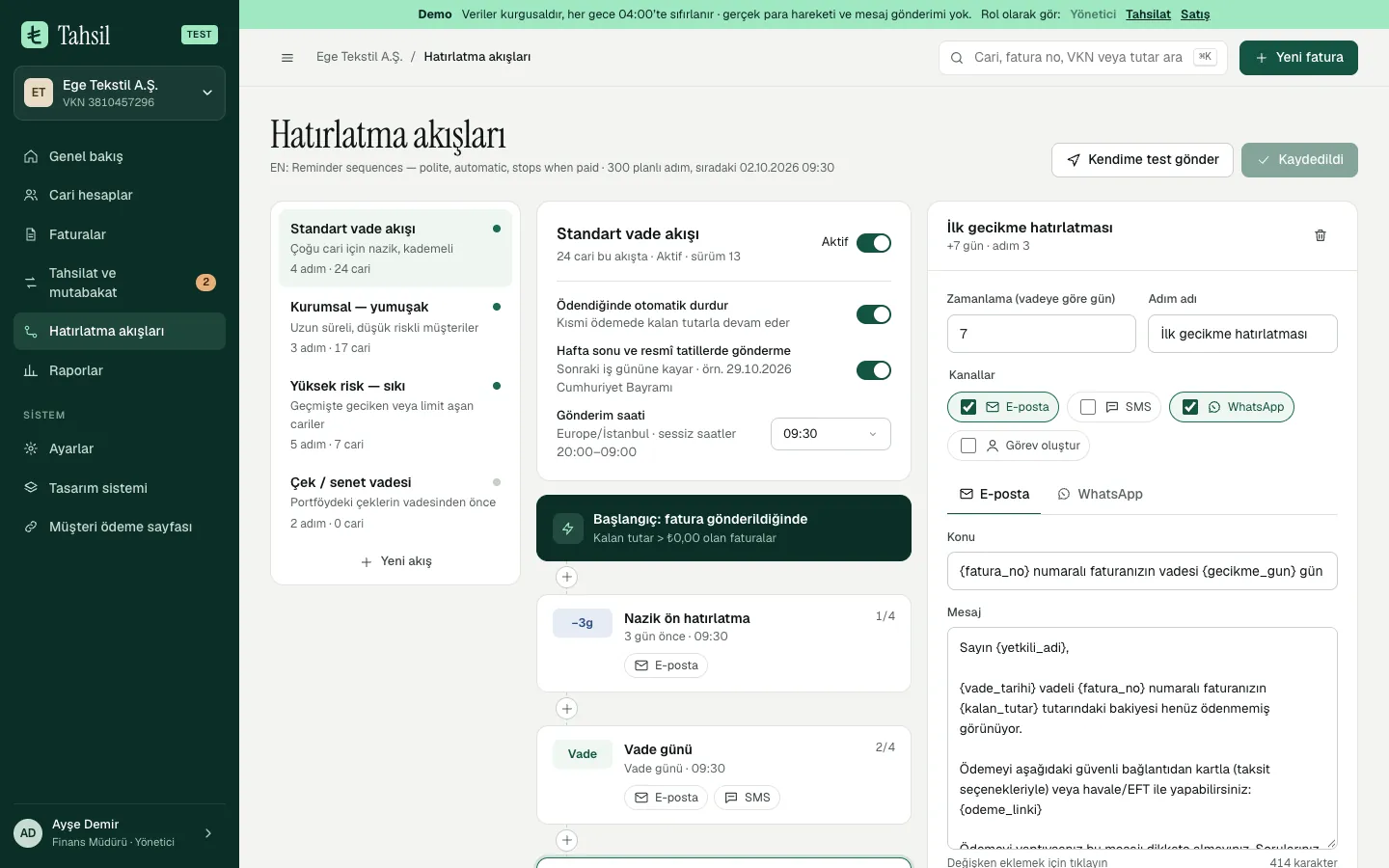This screenshot has width=1389, height=868.
Task: View as the Tahsilat role
Action: coord(1148,14)
